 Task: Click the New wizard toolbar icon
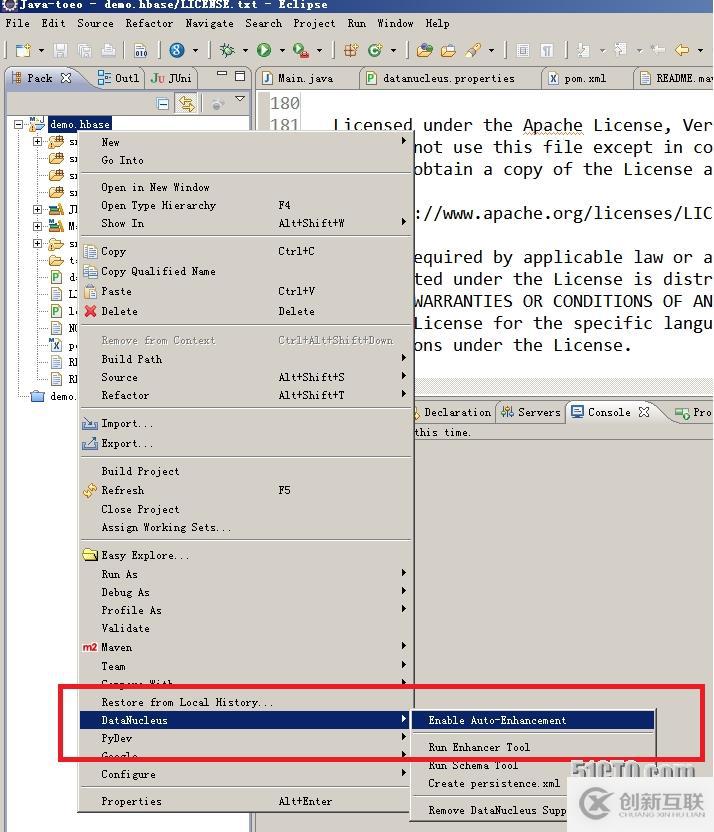(23, 50)
